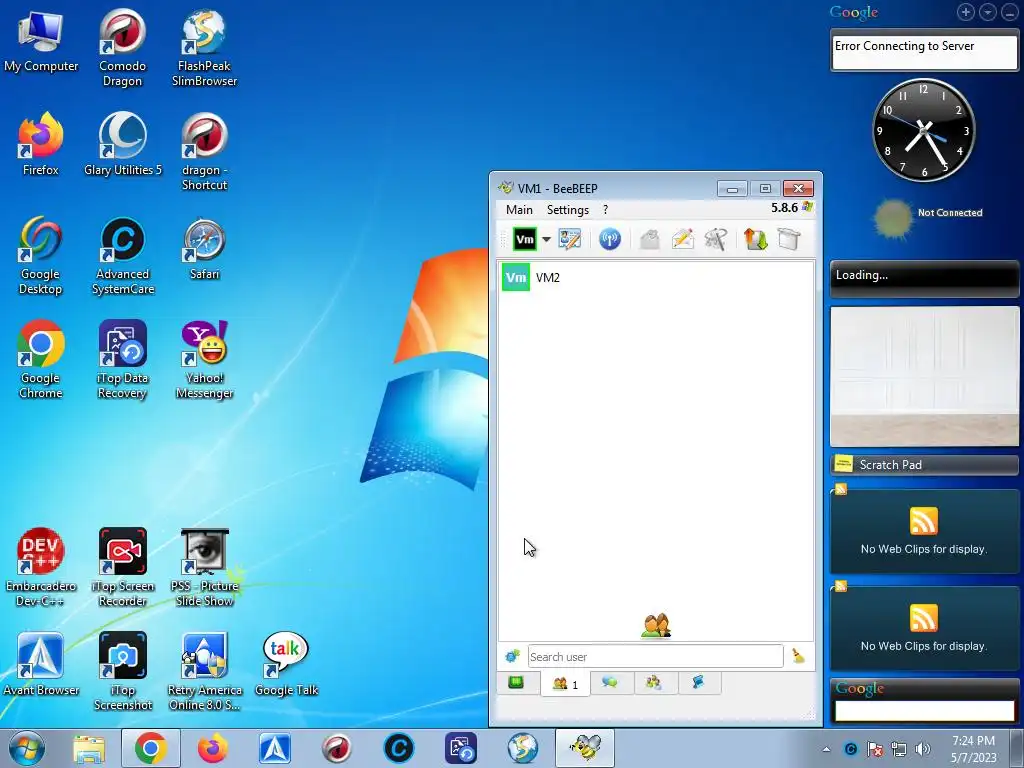The height and width of the screenshot is (768, 1024).
Task: Click the analog clock gadget
Action: point(923,130)
